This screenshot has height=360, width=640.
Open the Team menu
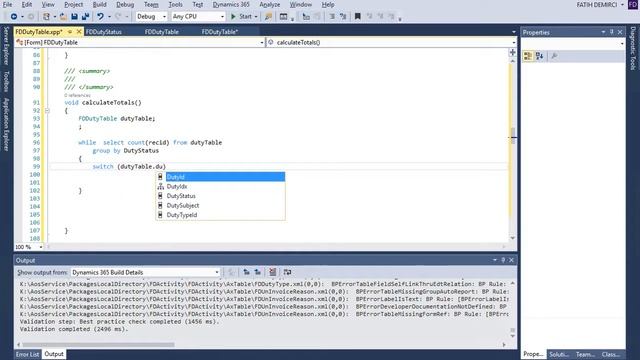coord(151,4)
